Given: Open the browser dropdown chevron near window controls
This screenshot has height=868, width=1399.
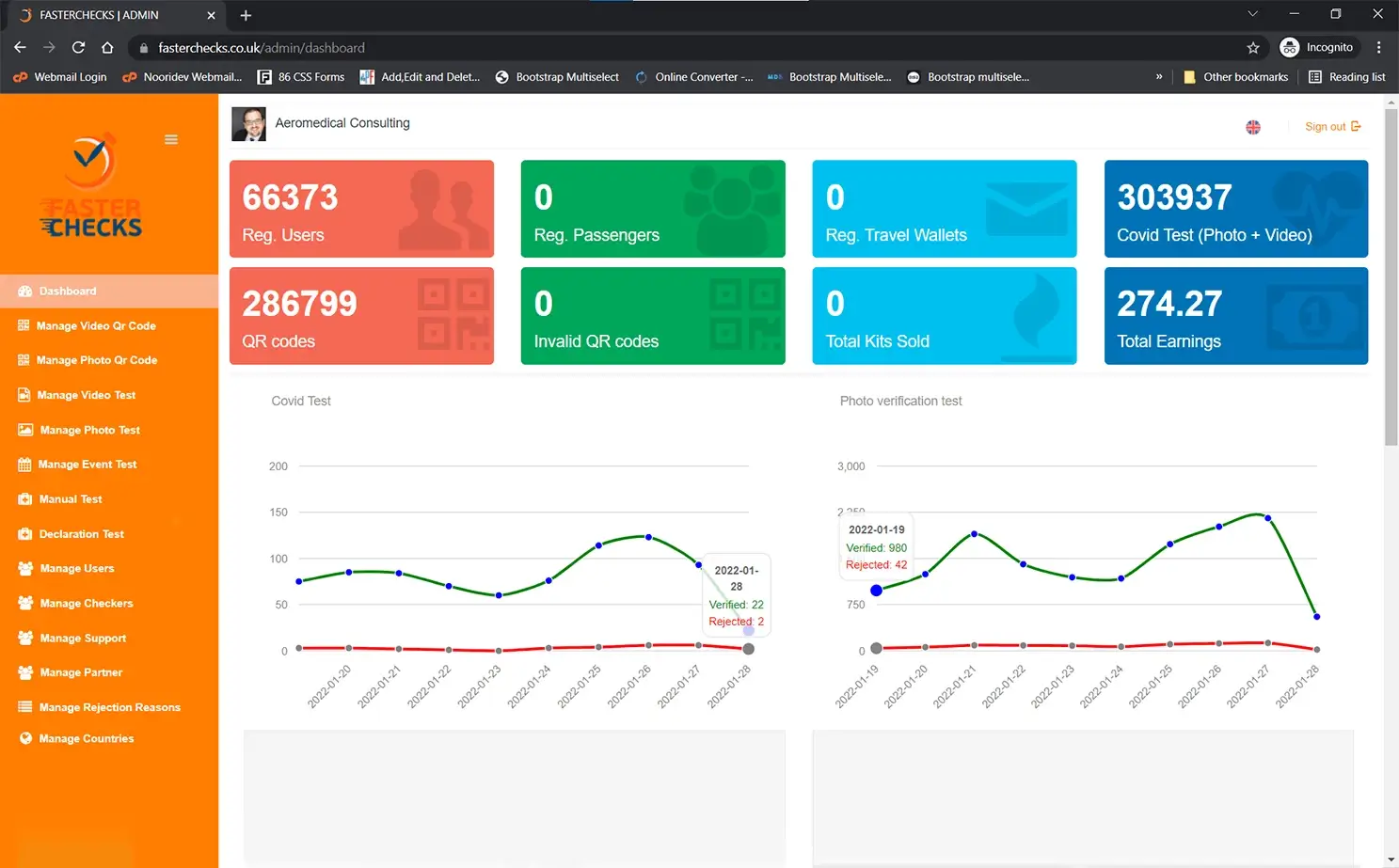Looking at the screenshot, I should pyautogui.click(x=1251, y=14).
